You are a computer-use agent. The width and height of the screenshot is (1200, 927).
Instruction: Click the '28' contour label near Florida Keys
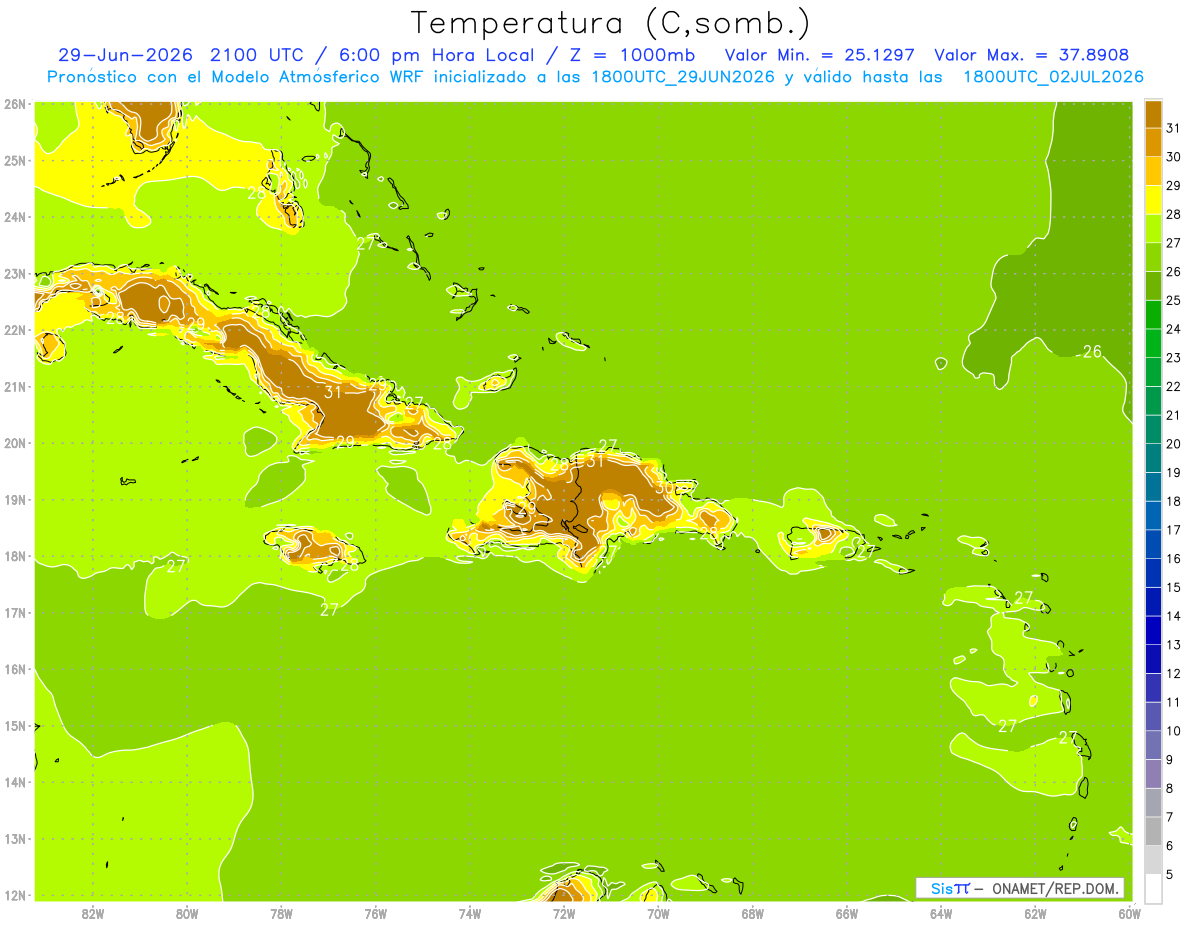pyautogui.click(x=258, y=193)
